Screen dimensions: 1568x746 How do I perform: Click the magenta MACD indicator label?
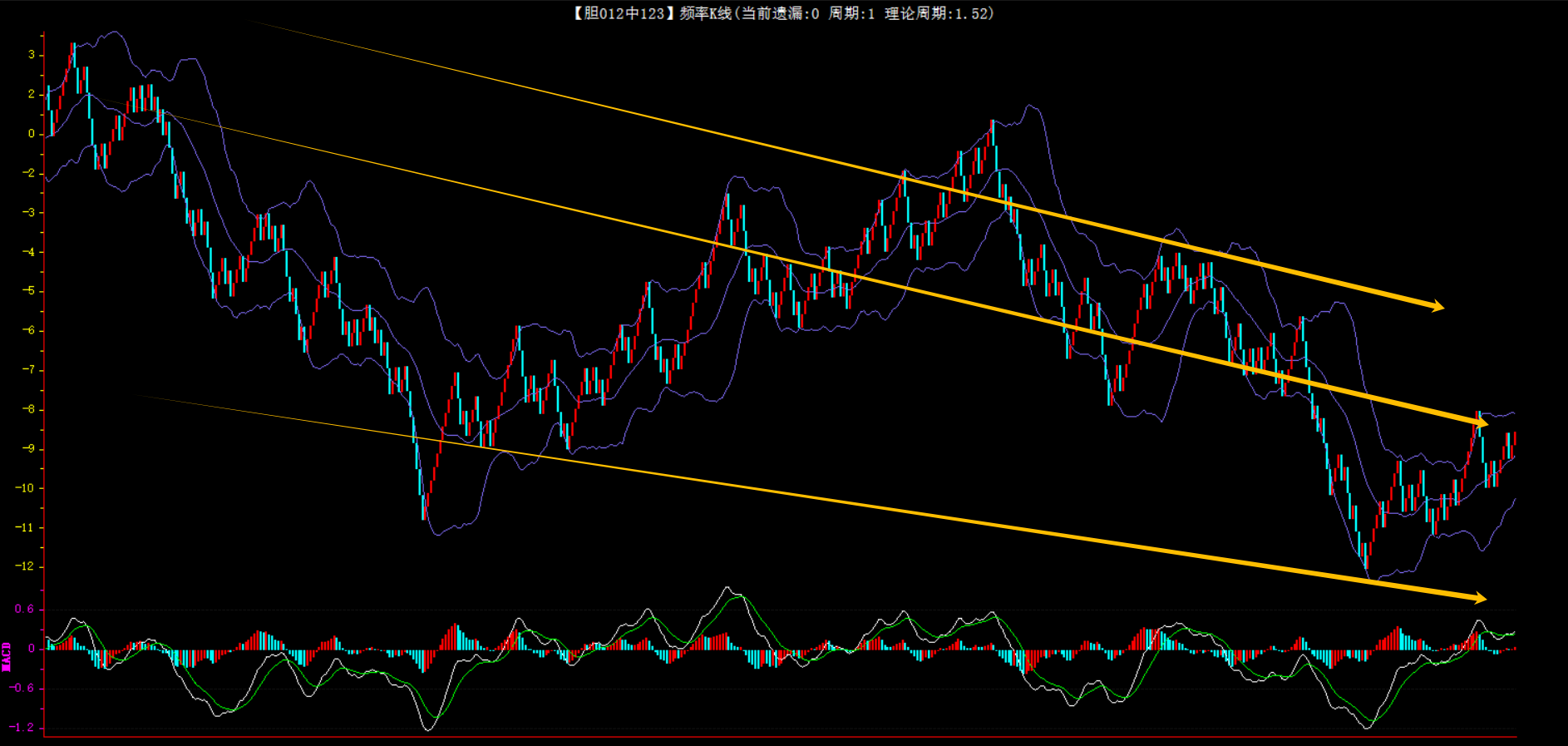click(7, 656)
